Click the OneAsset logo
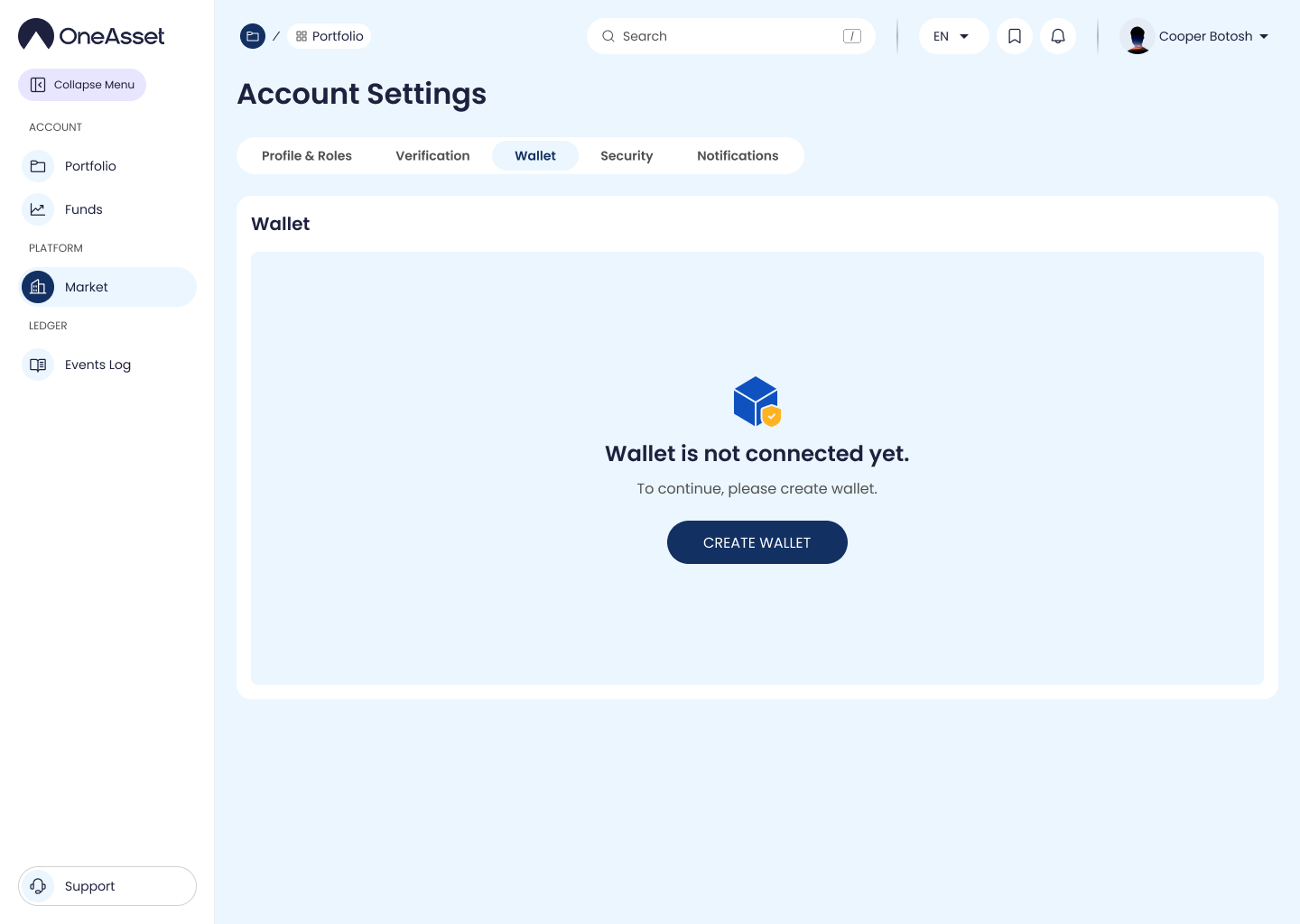The image size is (1300, 924). [x=91, y=35]
